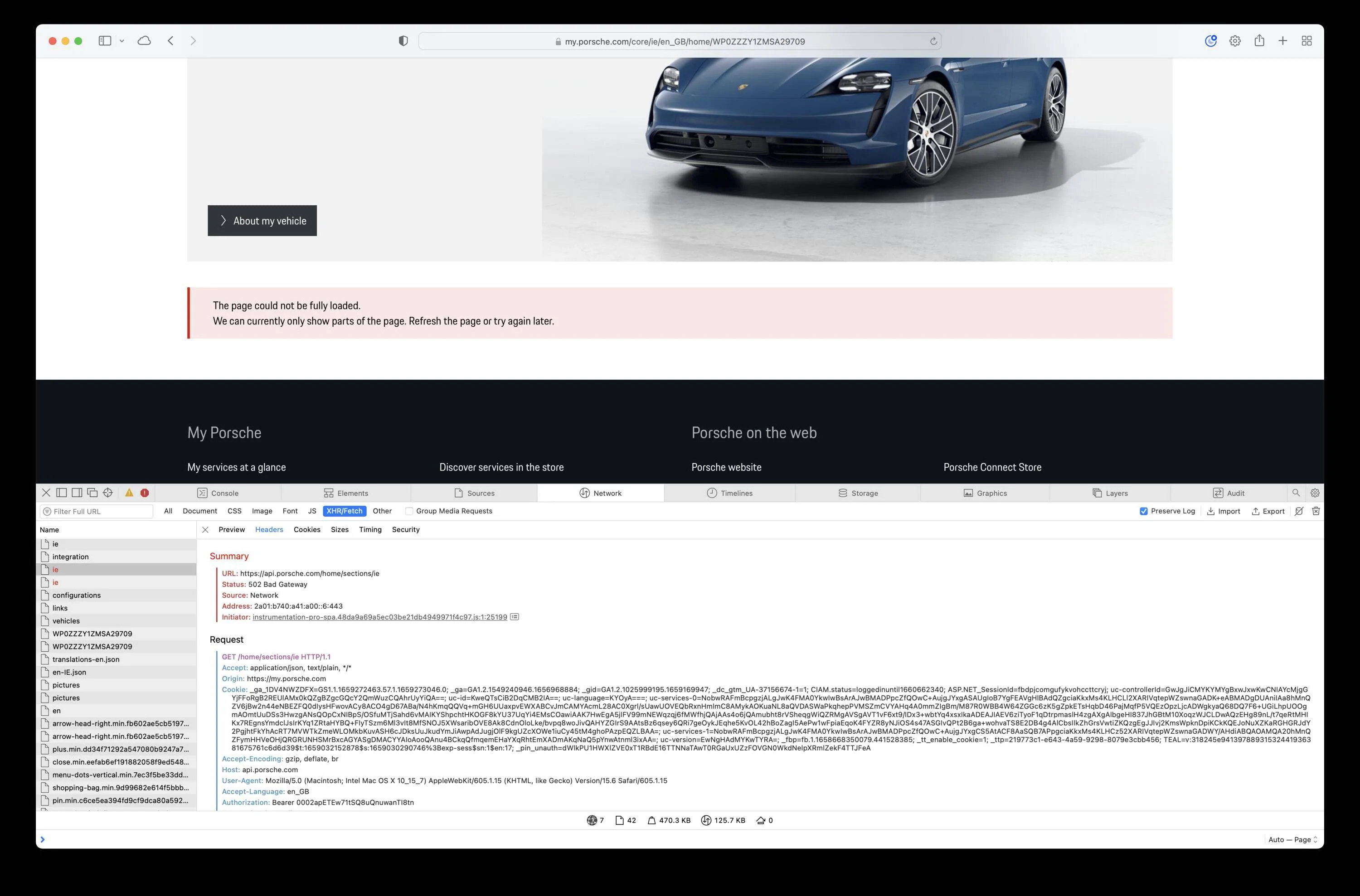The height and width of the screenshot is (896, 1360).
Task: Filter network list by Document
Action: pos(200,511)
